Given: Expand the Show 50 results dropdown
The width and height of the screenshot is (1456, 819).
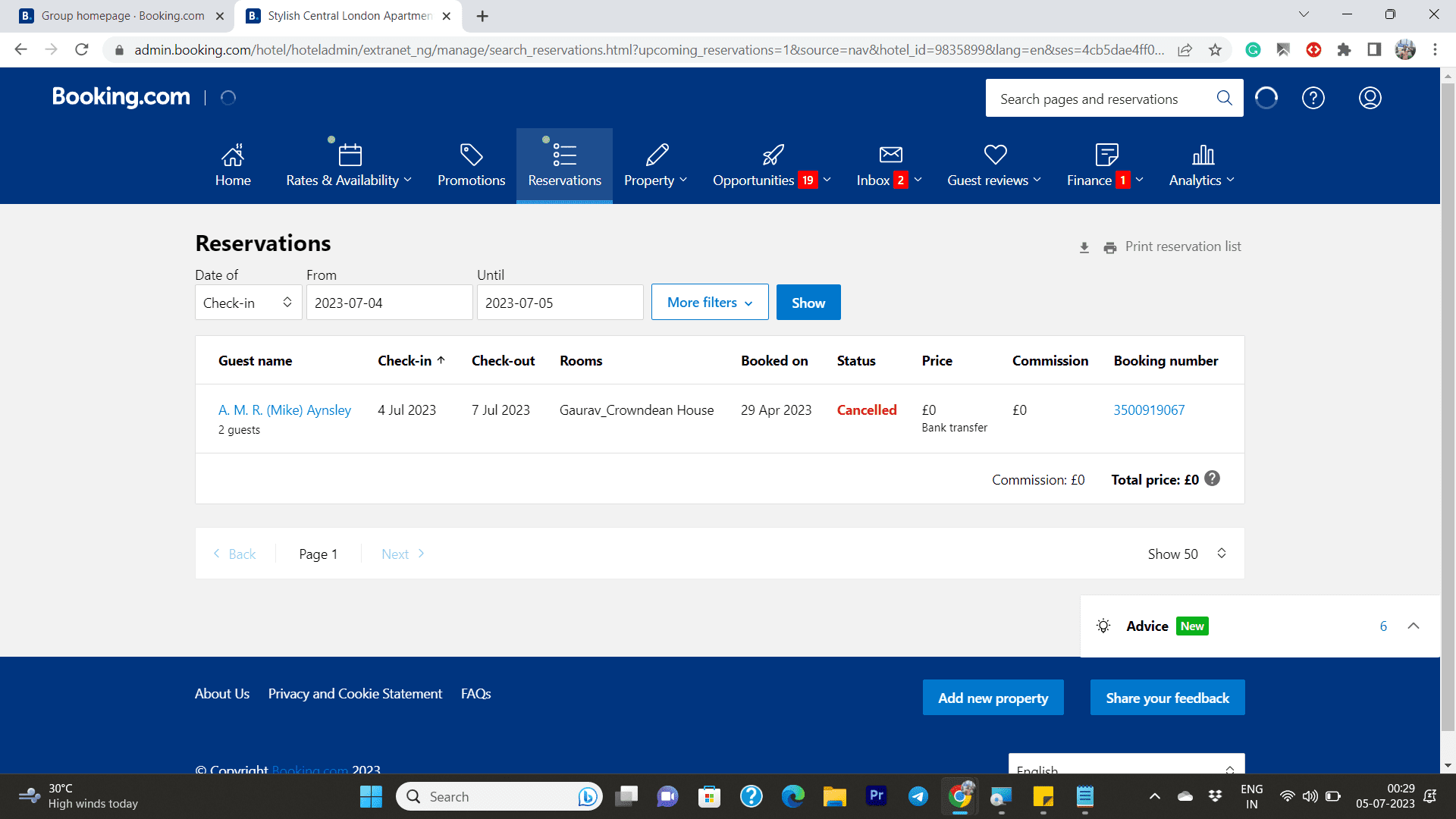Looking at the screenshot, I should (x=1185, y=554).
